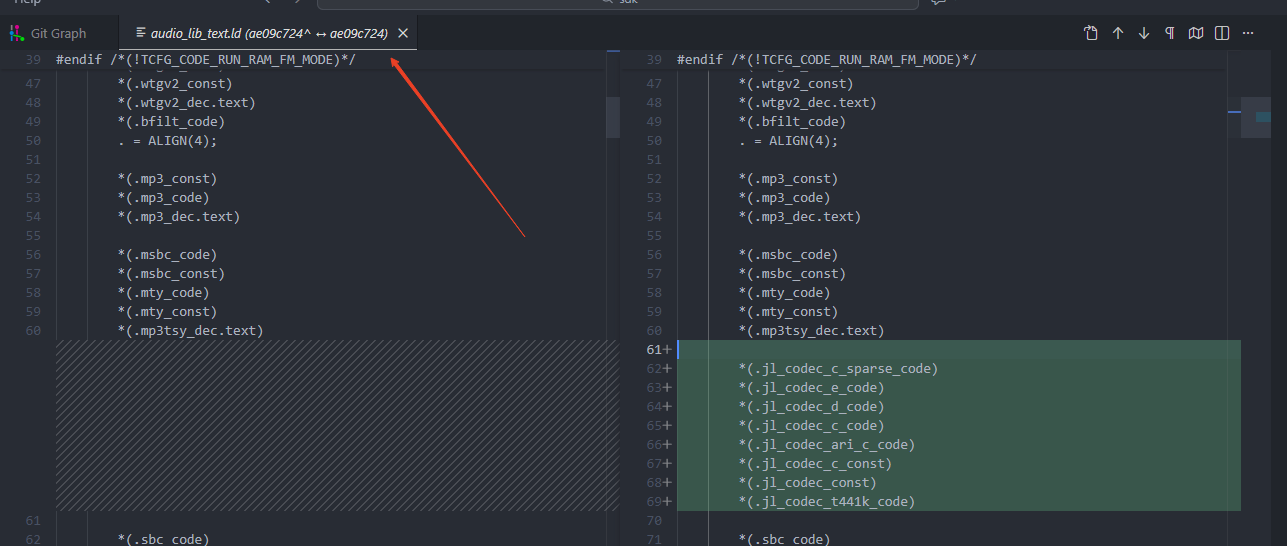The height and width of the screenshot is (546, 1287).
Task: Click '. = ALIGN(4);' in the right pane
Action: pos(788,141)
